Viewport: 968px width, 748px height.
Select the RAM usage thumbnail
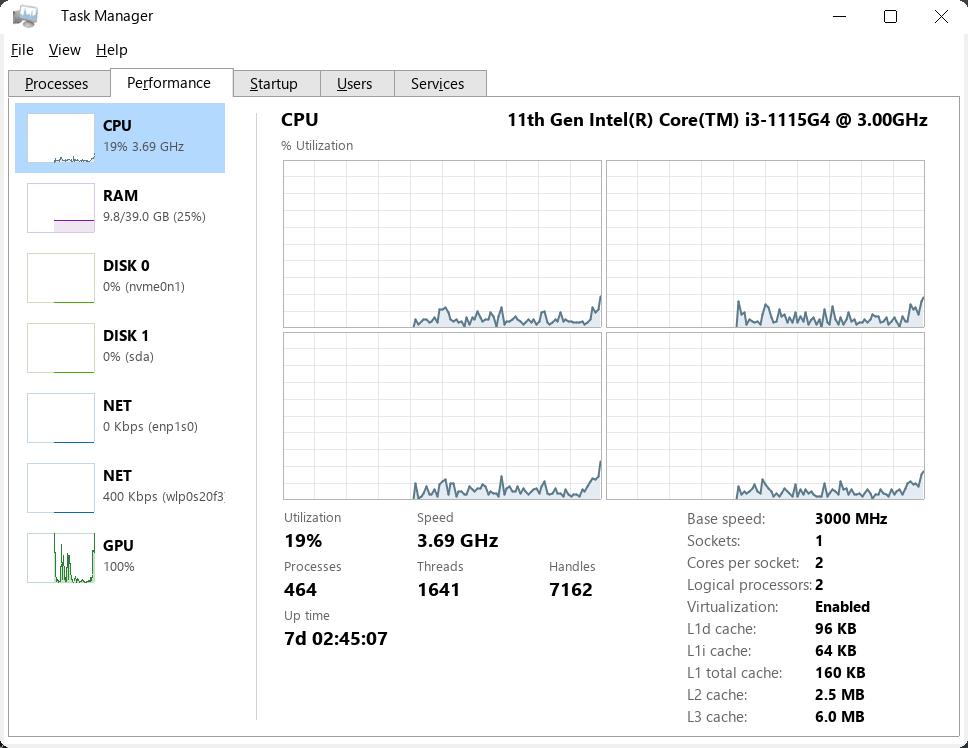61,208
